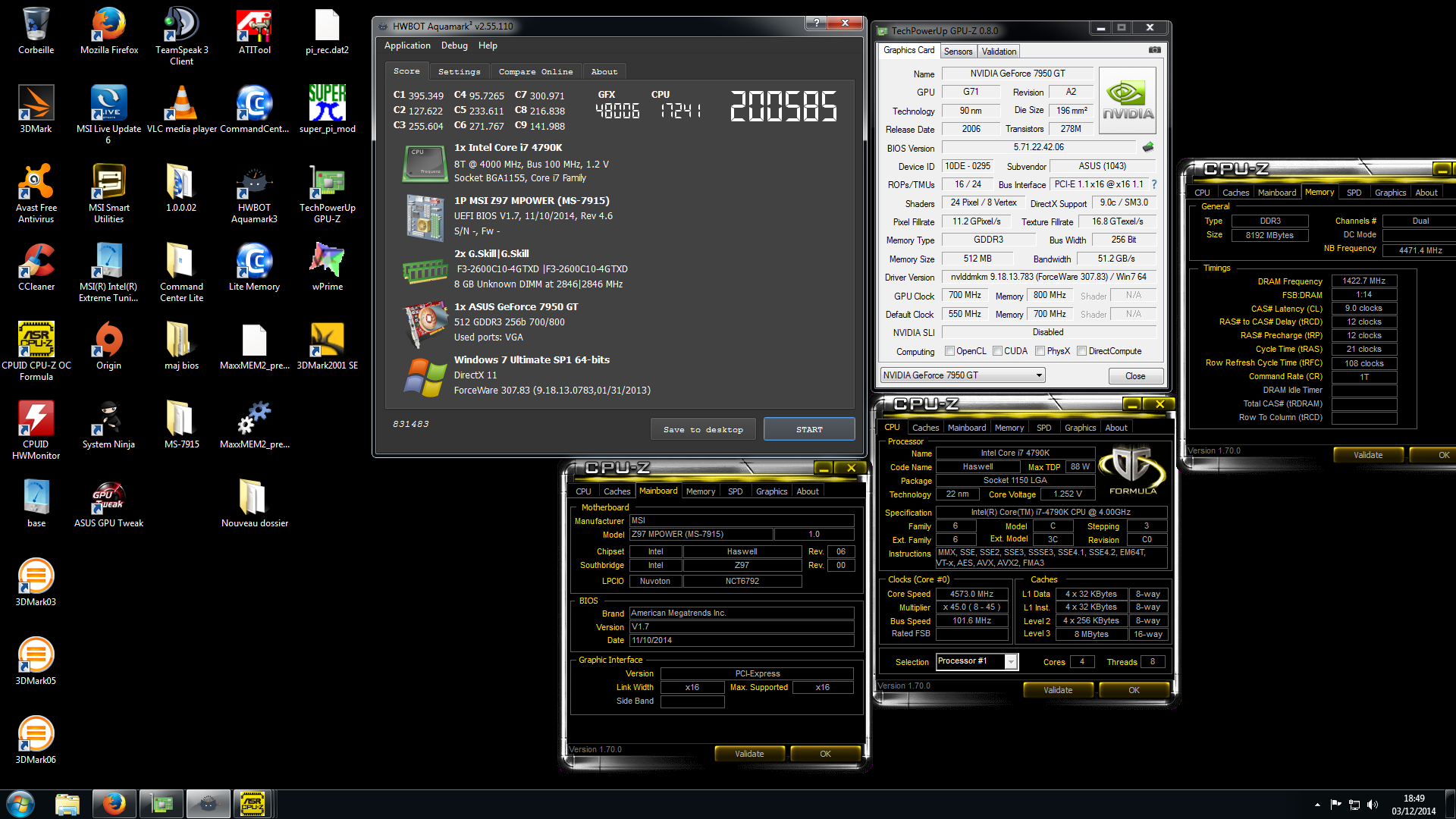Launch 3DMark2001 SE shortcut
Image resolution: width=1456 pixels, height=819 pixels.
click(x=328, y=346)
